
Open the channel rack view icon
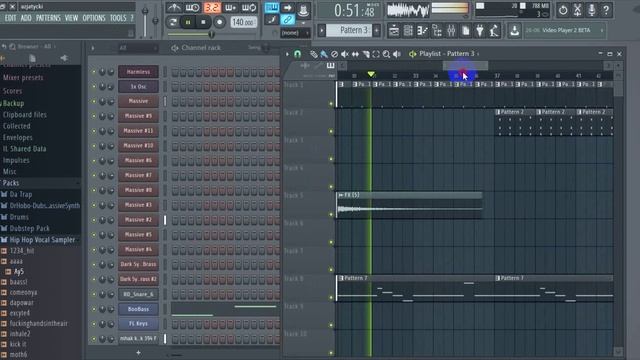tap(408, 31)
